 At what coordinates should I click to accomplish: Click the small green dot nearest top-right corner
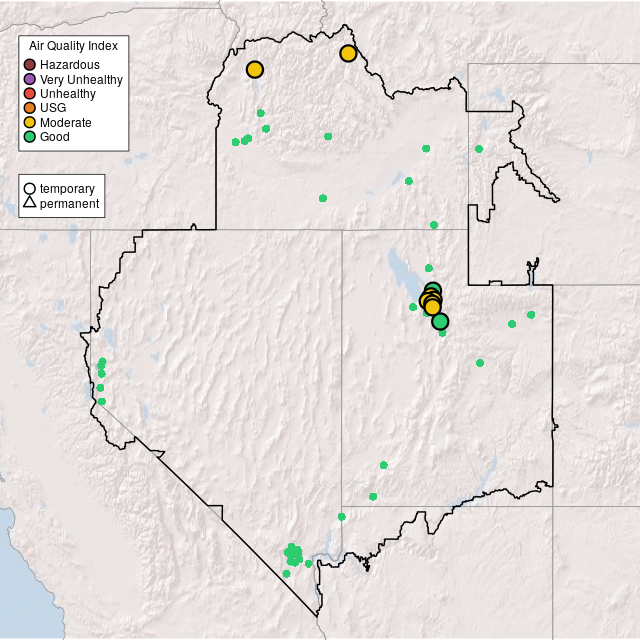(x=479, y=149)
